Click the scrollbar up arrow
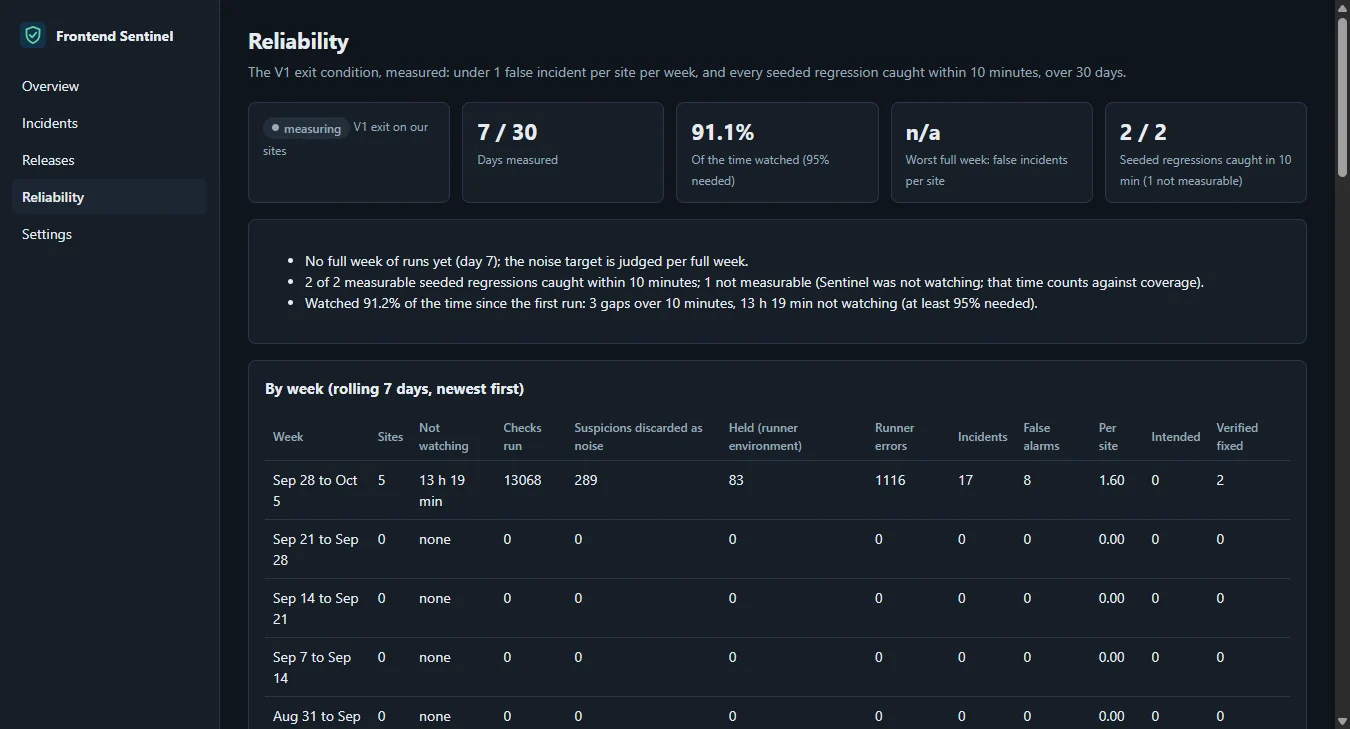 (1342, 8)
